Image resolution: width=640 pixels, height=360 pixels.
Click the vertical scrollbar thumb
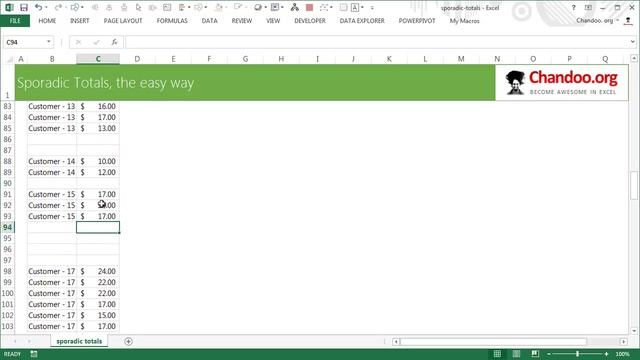click(634, 185)
